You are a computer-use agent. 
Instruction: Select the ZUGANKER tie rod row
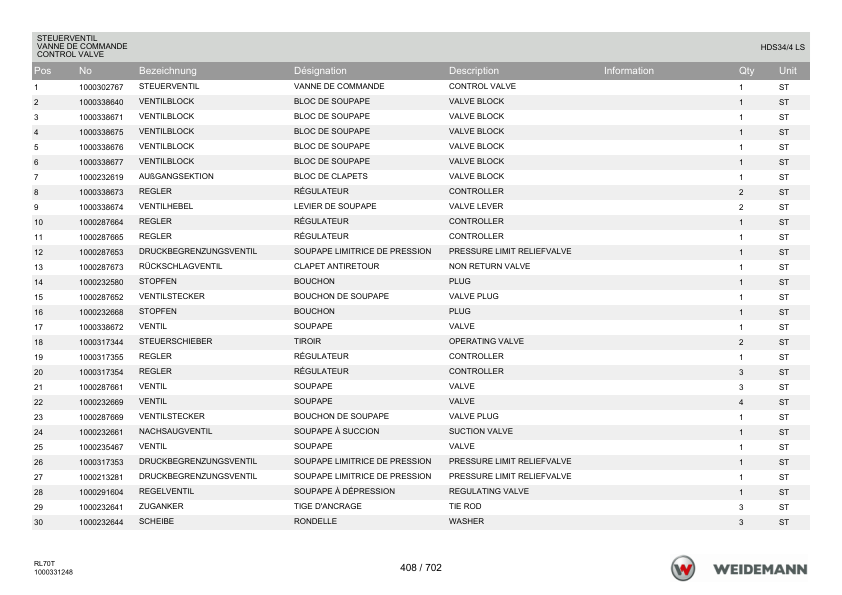(420, 506)
